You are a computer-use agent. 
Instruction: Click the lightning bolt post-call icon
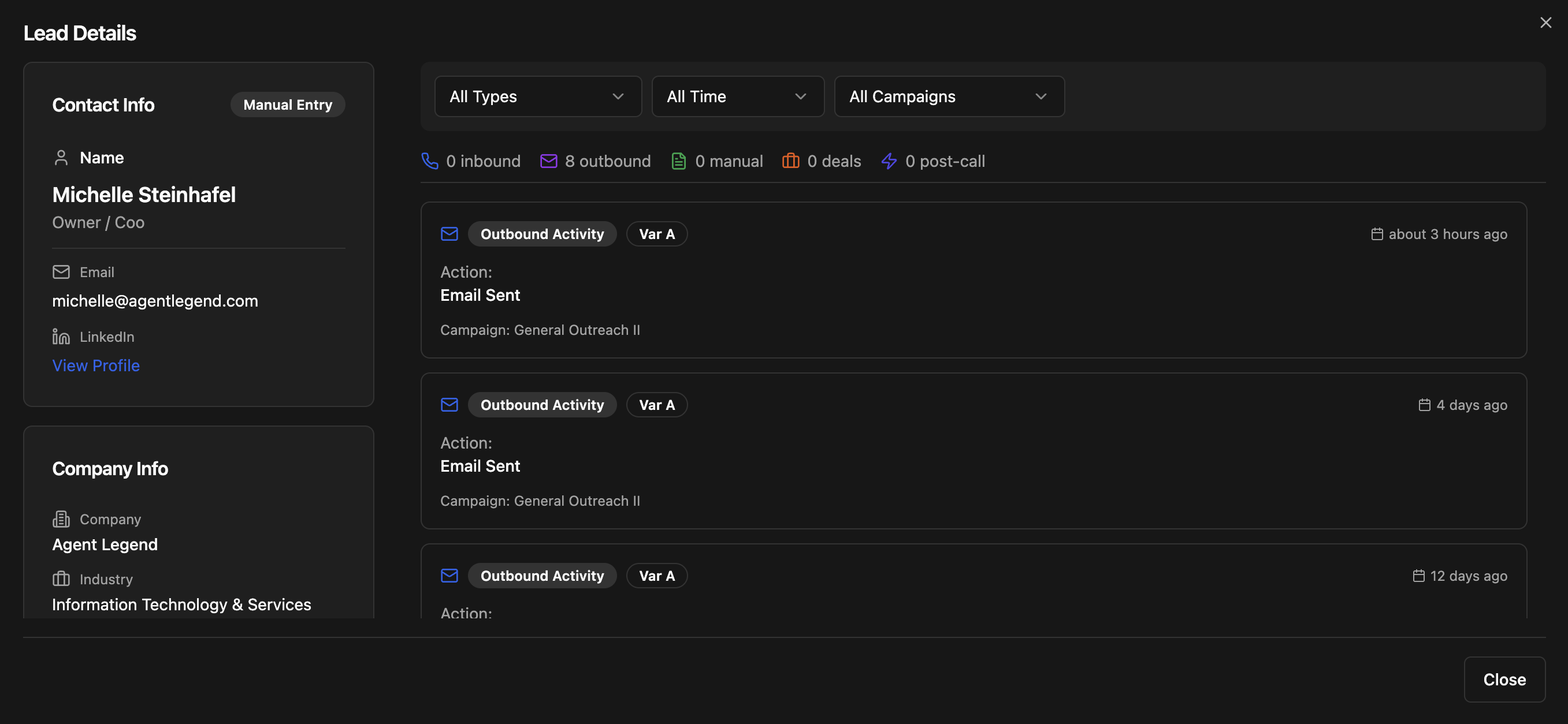click(889, 161)
